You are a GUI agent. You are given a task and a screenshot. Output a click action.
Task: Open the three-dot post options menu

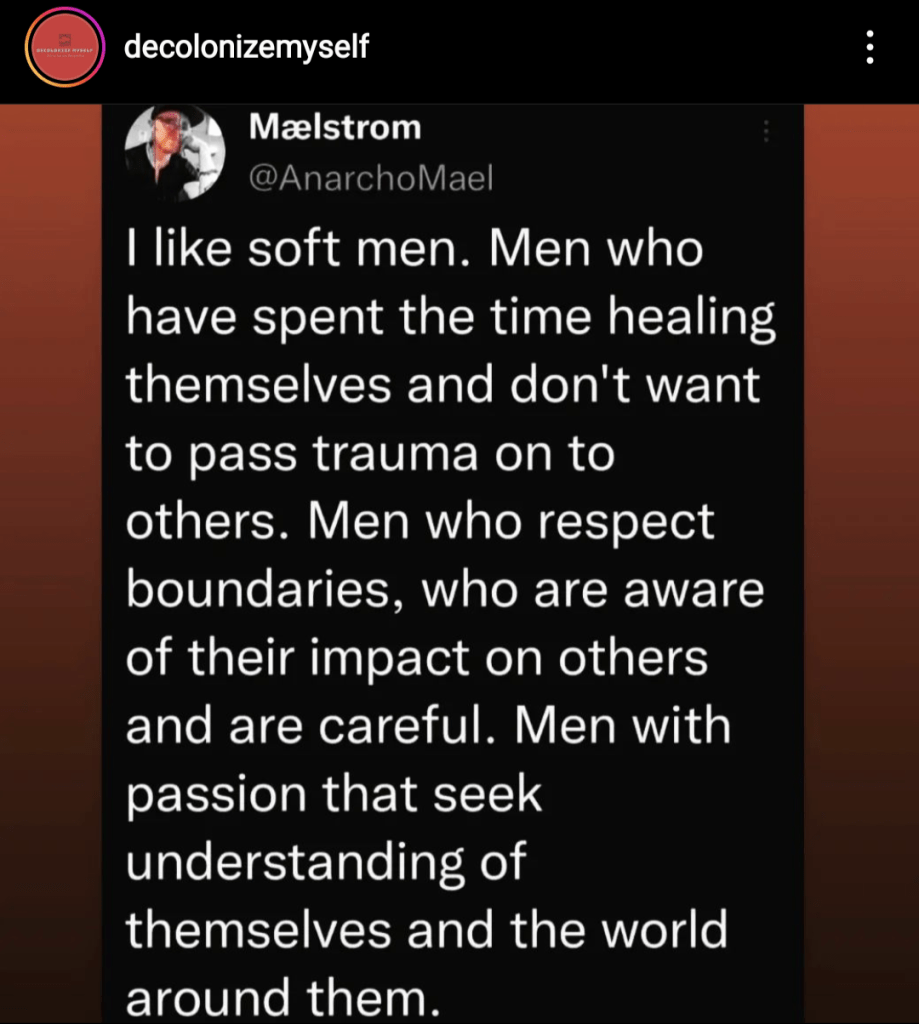[x=869, y=47]
